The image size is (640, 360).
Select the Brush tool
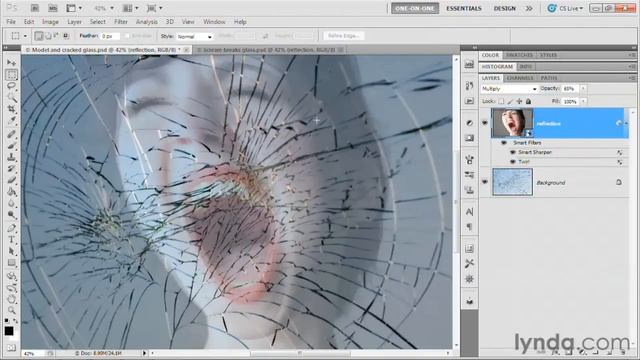click(x=11, y=146)
